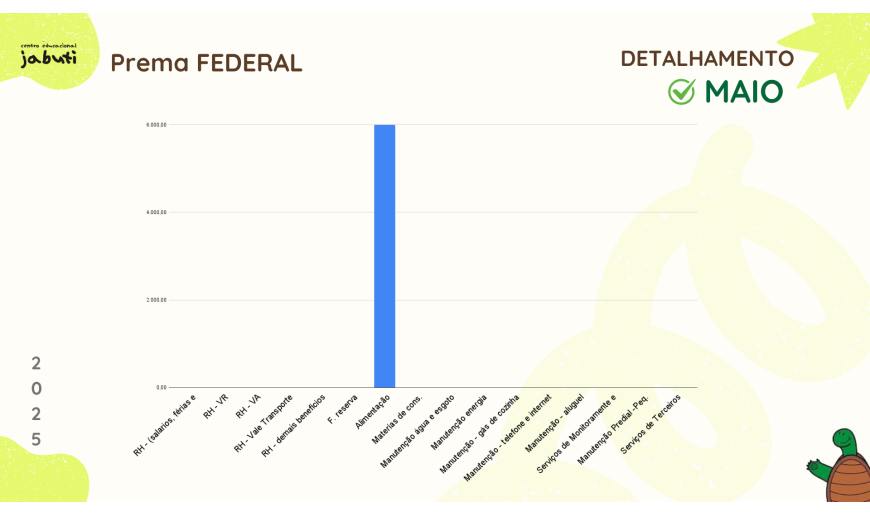Click the jabuti logo in the corner
870x515 pixels.
[48, 56]
